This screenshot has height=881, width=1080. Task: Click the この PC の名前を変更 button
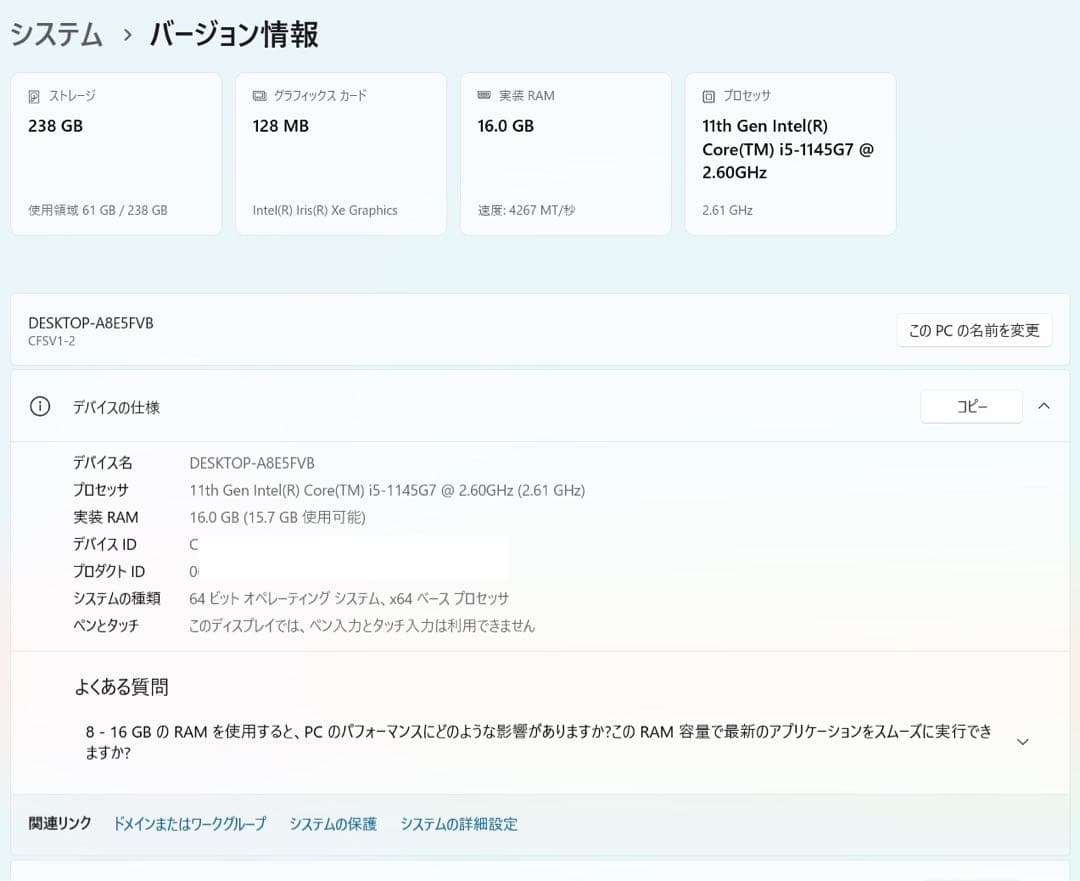coord(973,330)
